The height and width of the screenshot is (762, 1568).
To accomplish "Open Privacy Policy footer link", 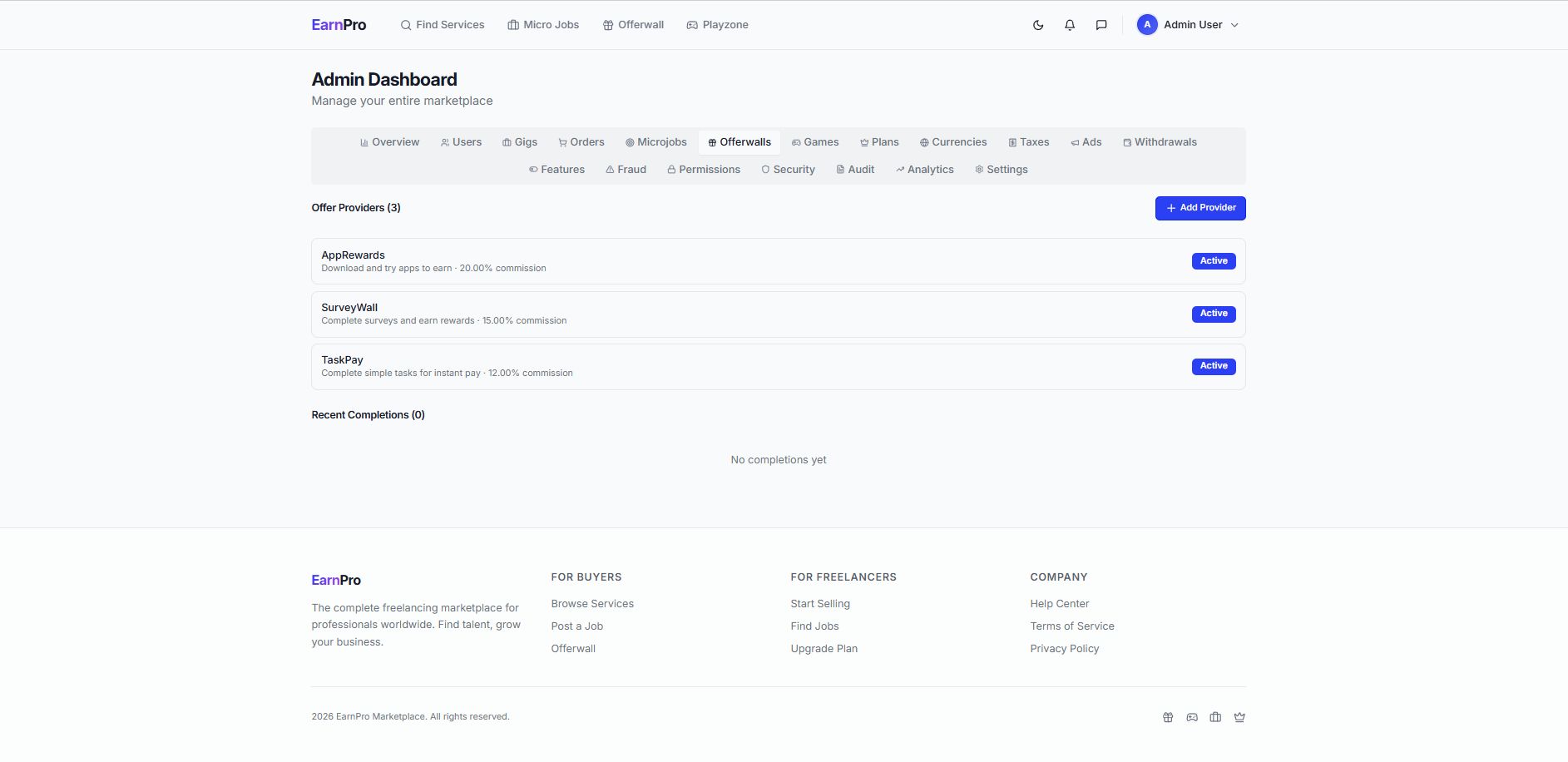I will click(x=1064, y=649).
